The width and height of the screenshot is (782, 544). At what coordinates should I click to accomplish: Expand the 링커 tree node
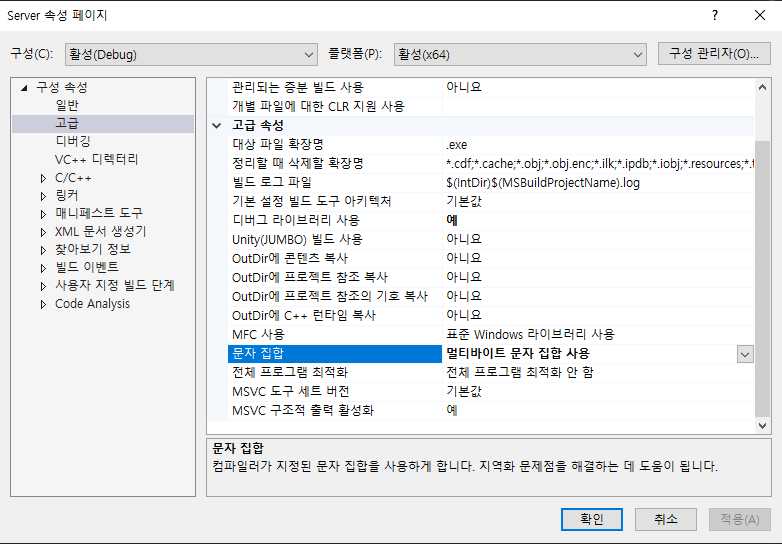tap(43, 196)
